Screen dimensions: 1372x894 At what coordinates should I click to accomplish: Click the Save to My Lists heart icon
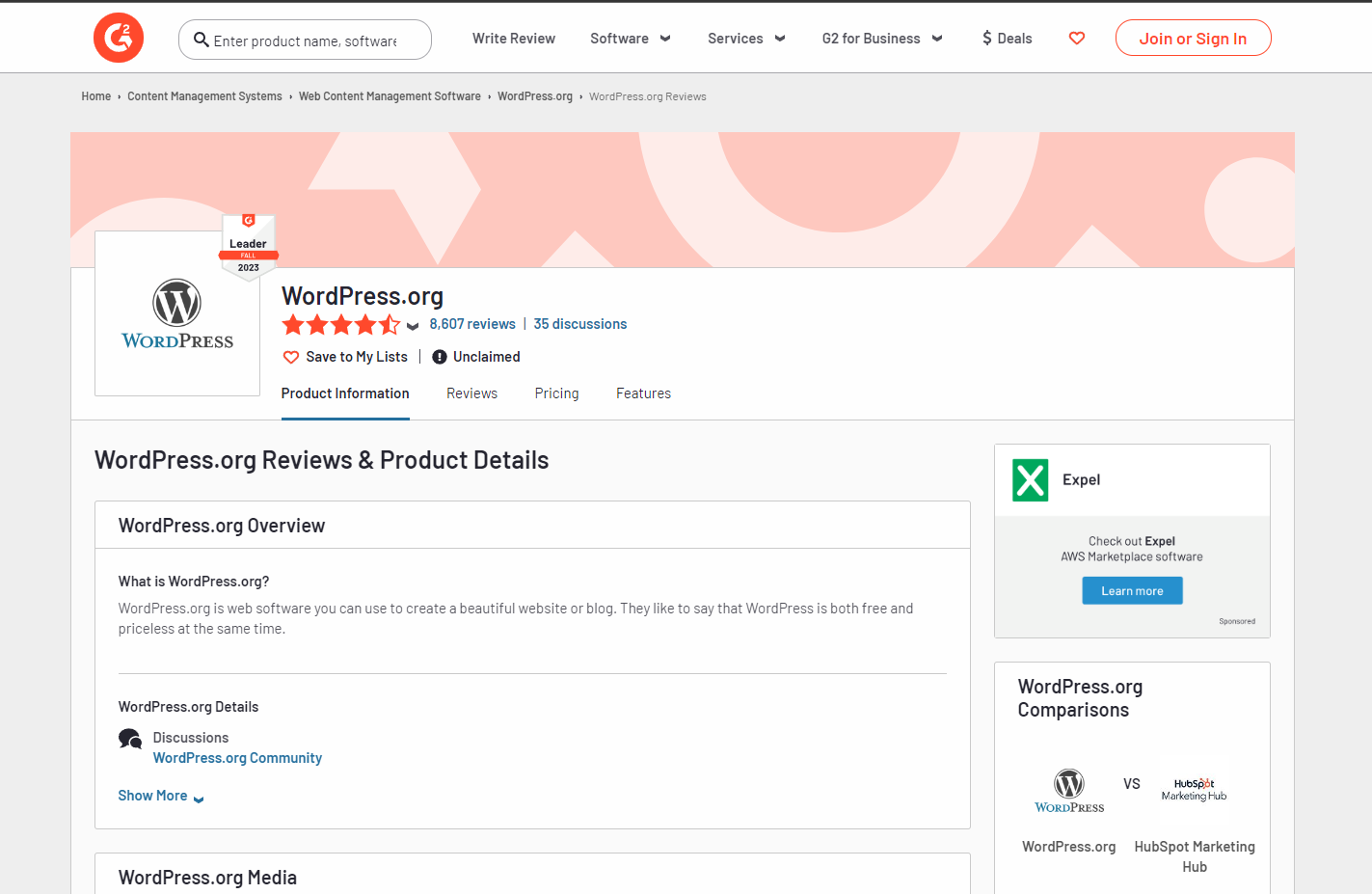291,357
